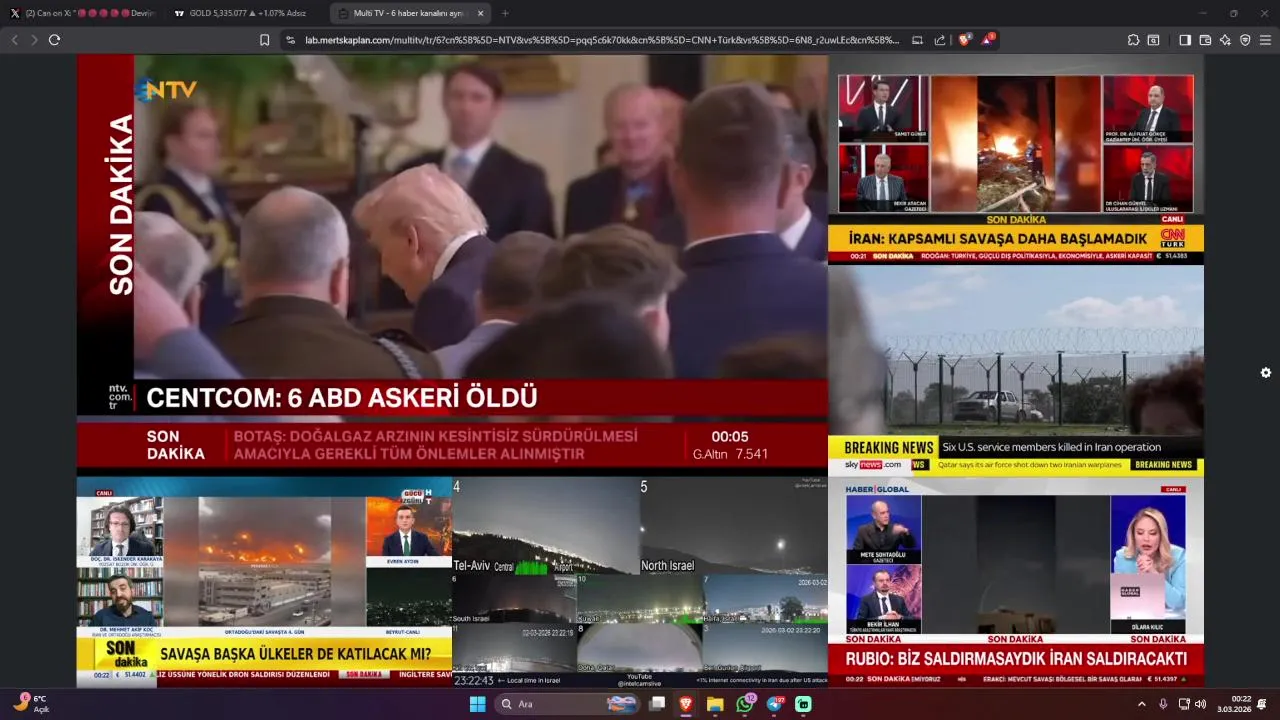Open the reading list icon in browser toolbar

1153,40
